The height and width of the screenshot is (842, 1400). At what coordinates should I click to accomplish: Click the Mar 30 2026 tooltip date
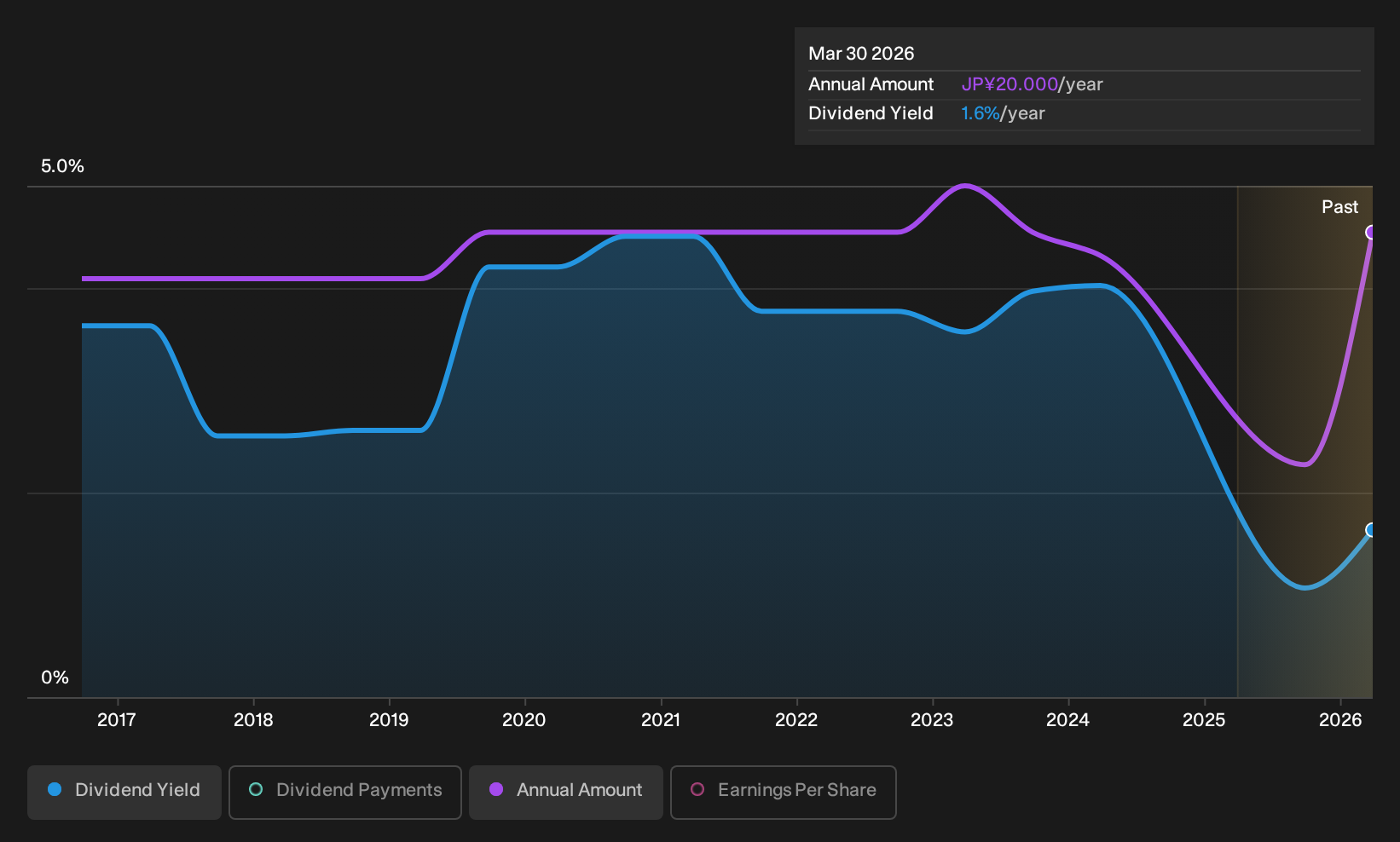click(x=861, y=54)
